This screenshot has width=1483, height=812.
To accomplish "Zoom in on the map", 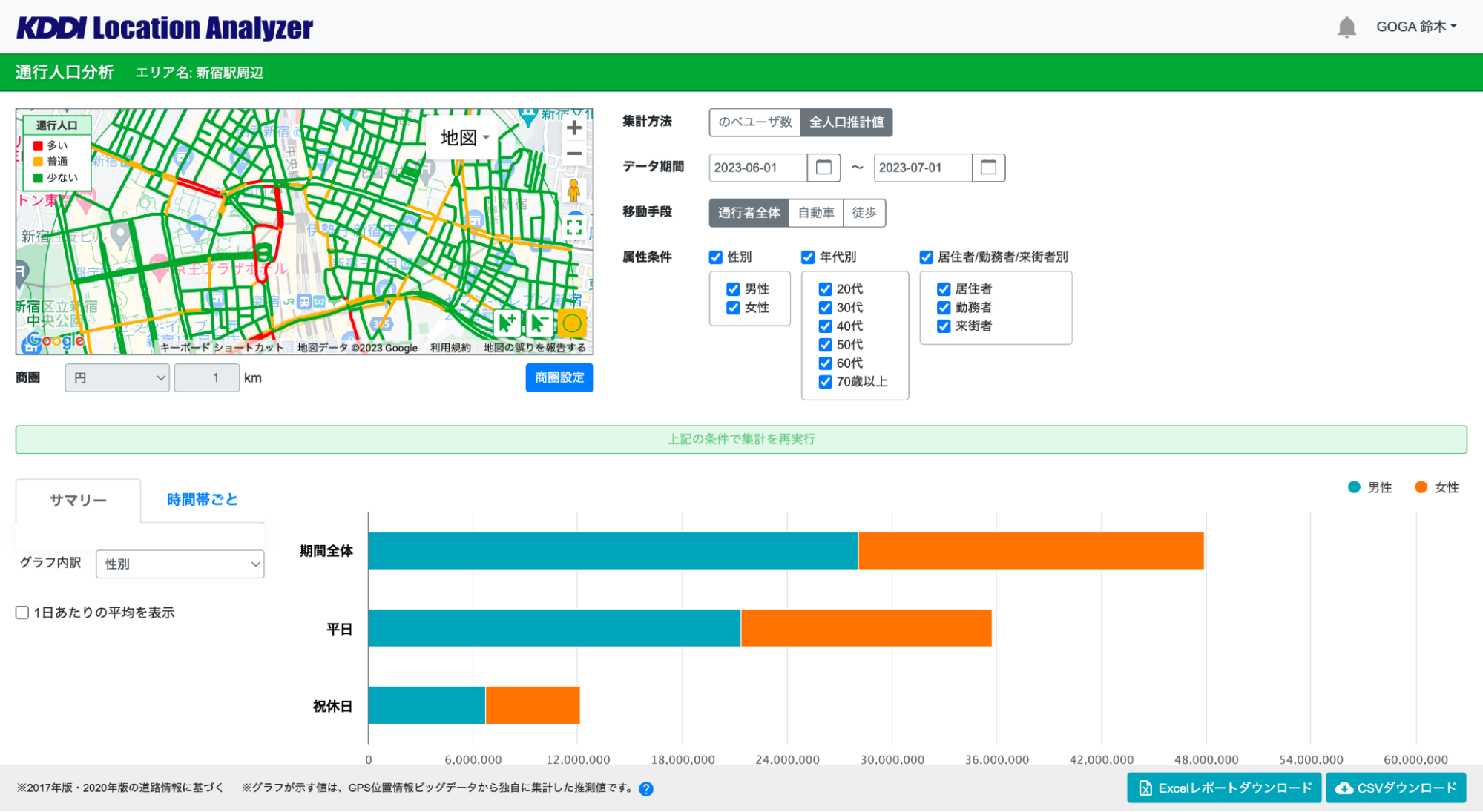I will (573, 128).
